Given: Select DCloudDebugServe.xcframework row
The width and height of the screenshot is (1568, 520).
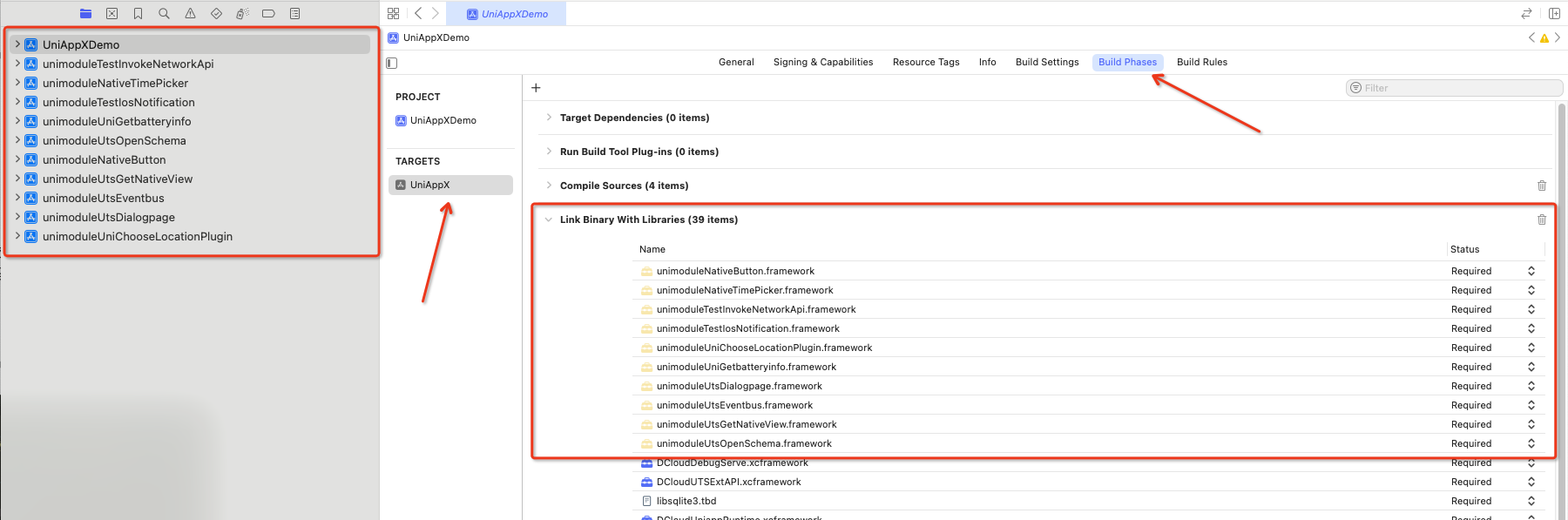Looking at the screenshot, I should coord(1089,463).
